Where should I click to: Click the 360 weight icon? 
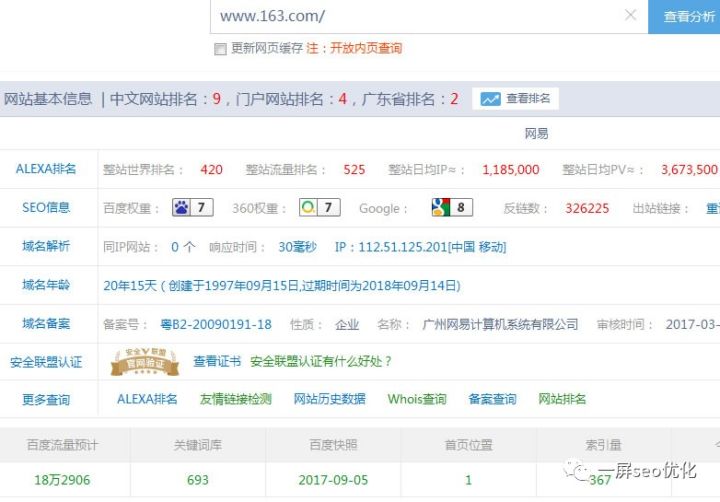(308, 208)
